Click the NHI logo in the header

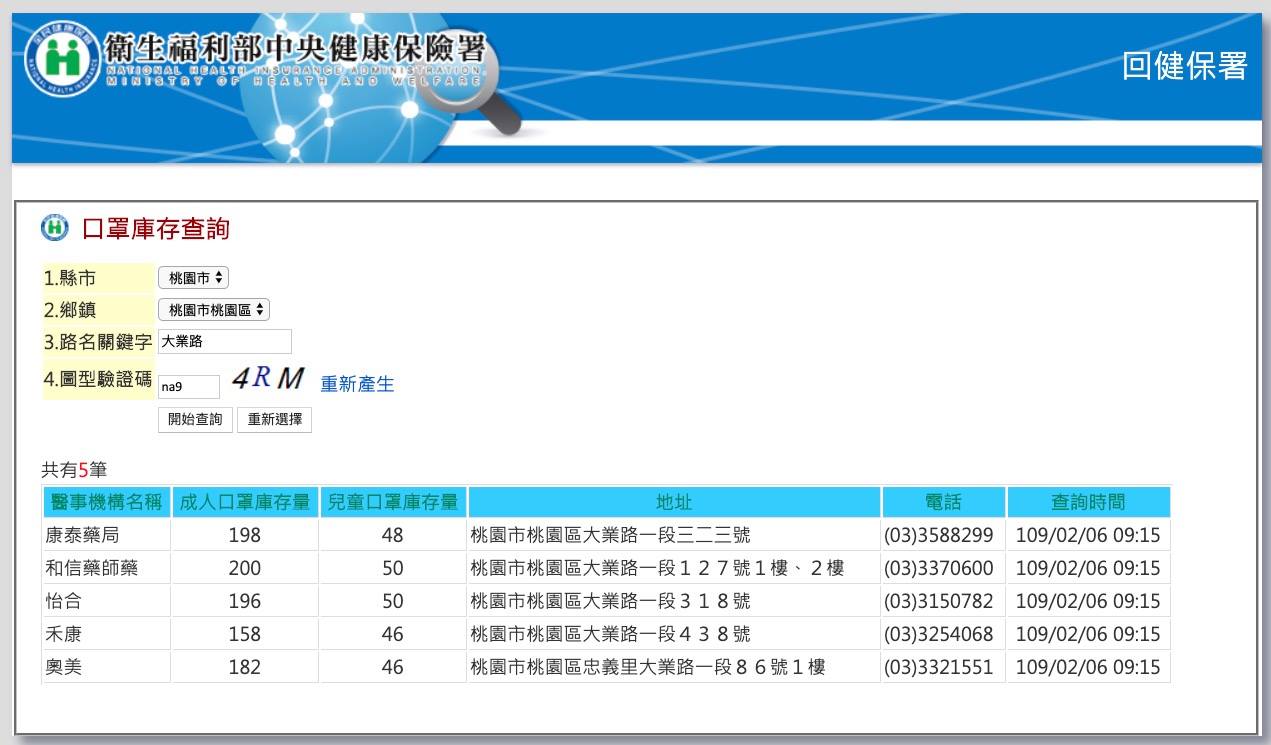tap(62, 59)
